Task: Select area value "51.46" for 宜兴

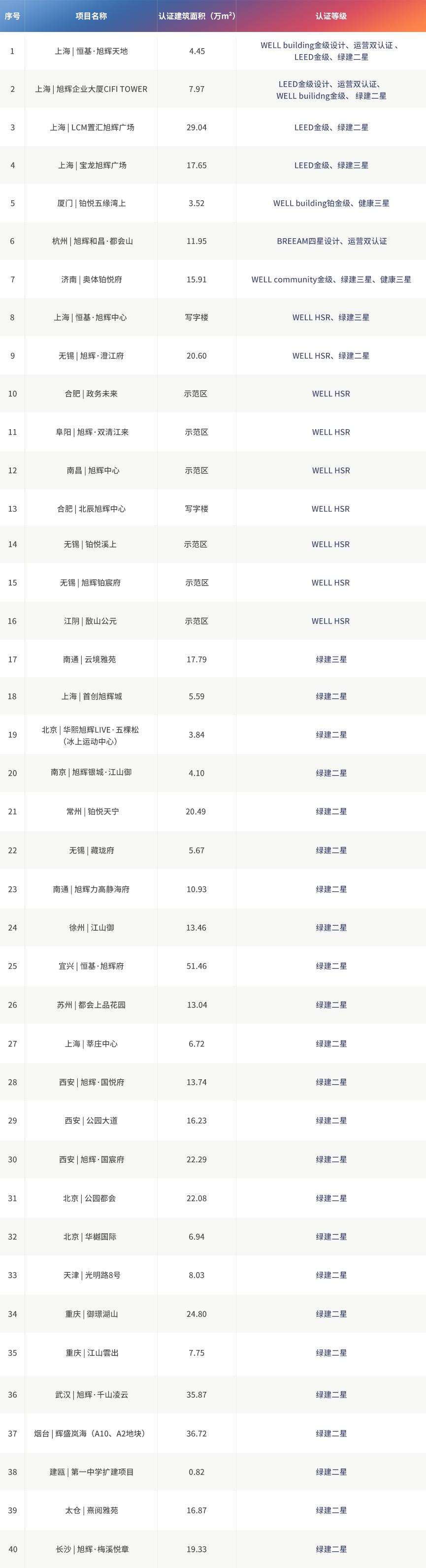Action: pos(196,966)
